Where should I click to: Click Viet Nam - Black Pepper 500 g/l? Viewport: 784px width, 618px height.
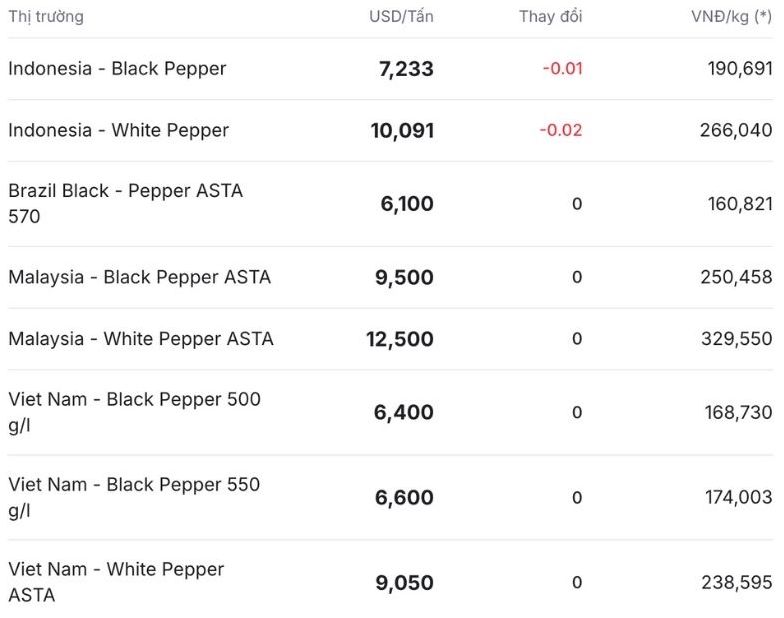(x=134, y=412)
